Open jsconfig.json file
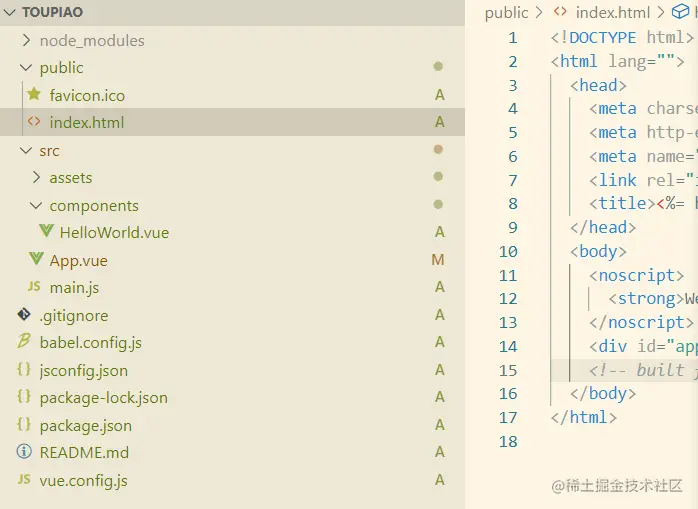 click(84, 371)
